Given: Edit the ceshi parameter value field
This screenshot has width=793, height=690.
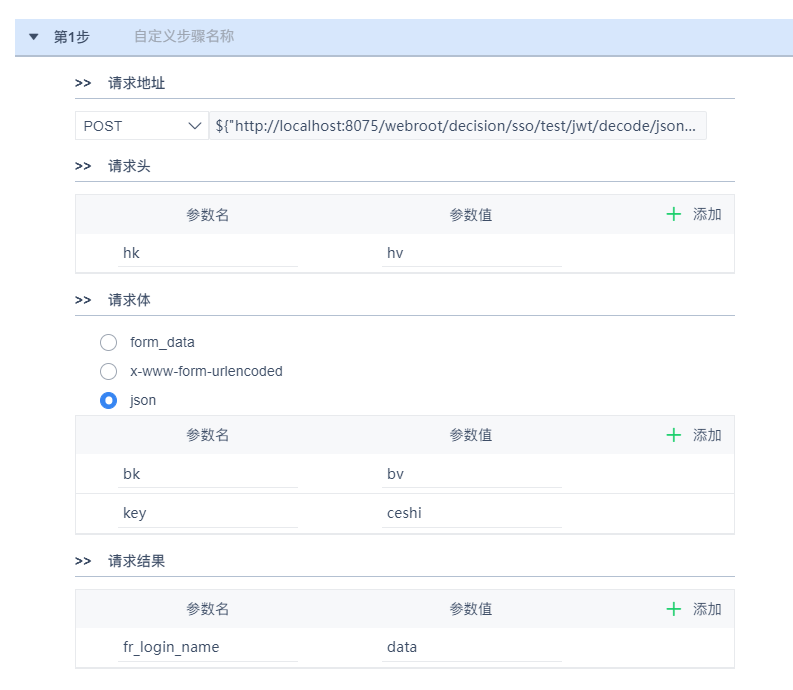Looking at the screenshot, I should point(472,513).
